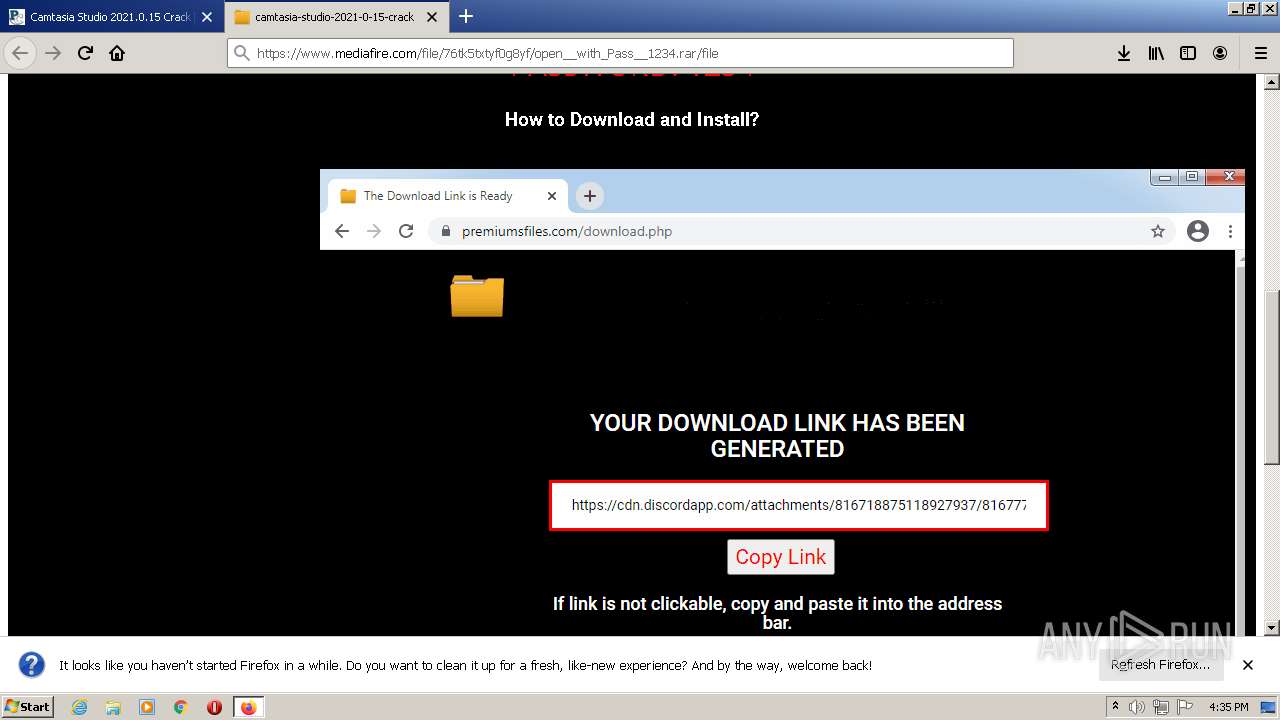1280x720 pixels.
Task: Click Chrome reload icon in embedded window
Action: click(406, 231)
